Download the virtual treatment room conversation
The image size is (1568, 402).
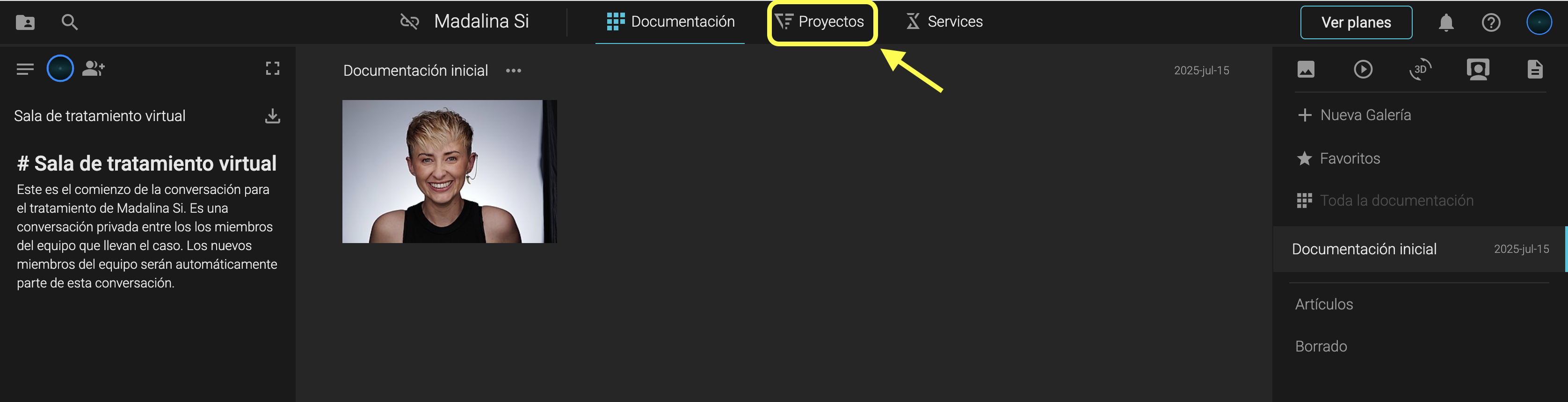[272, 115]
